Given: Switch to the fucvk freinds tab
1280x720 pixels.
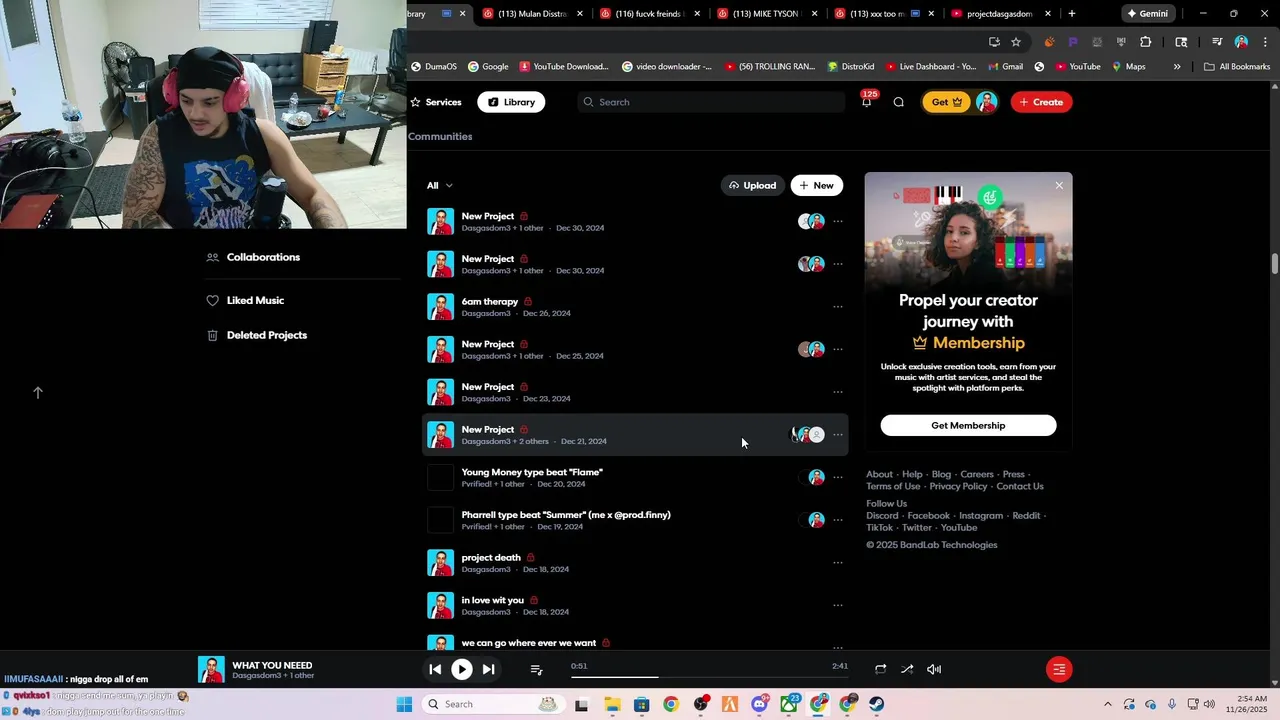Looking at the screenshot, I should click(650, 14).
